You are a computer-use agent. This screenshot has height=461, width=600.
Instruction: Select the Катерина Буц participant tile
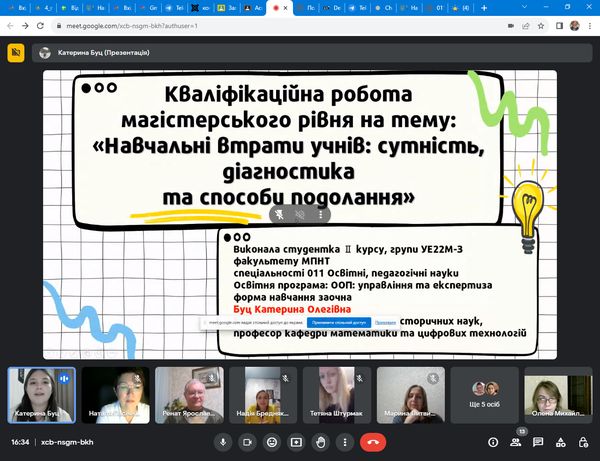tap(41, 392)
